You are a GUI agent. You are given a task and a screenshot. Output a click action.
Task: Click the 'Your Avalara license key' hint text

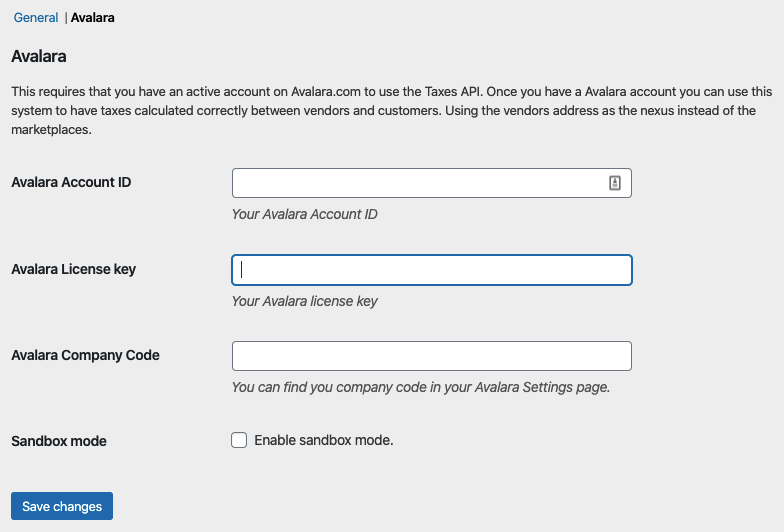(304, 301)
